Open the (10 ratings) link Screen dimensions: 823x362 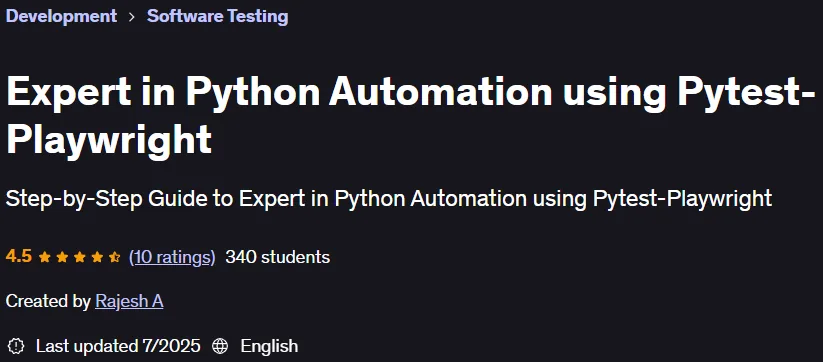(172, 257)
